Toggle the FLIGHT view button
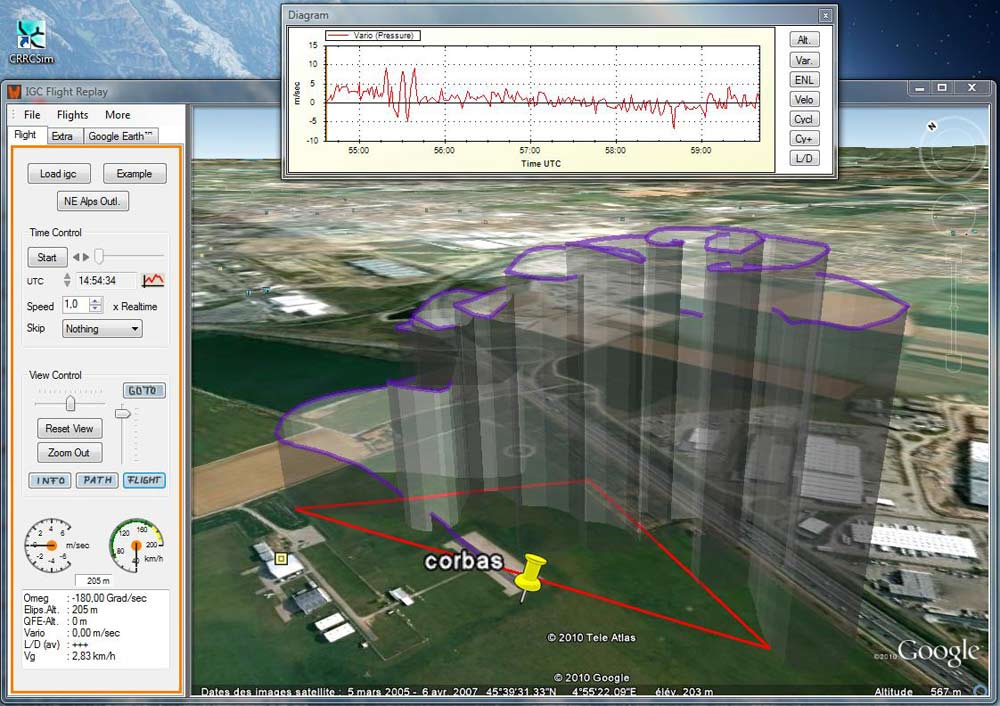This screenshot has height=706, width=1000. point(144,480)
